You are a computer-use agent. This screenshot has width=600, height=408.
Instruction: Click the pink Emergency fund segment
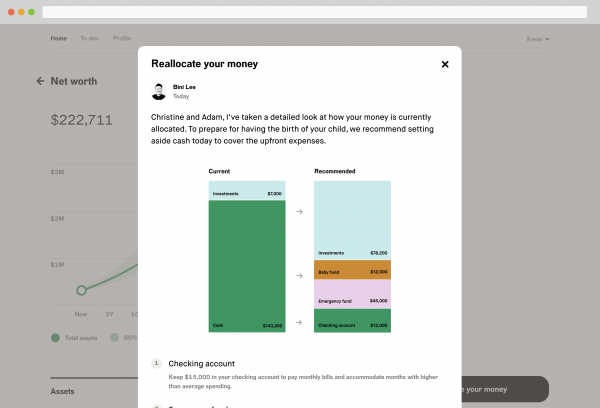tap(352, 293)
